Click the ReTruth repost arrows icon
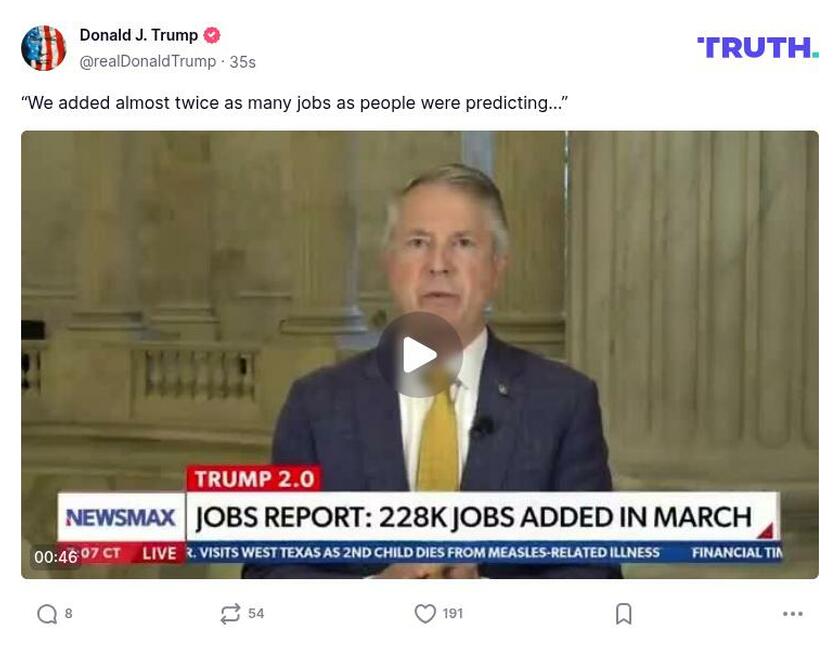Screen dimensions: 840x649 (x=231, y=614)
